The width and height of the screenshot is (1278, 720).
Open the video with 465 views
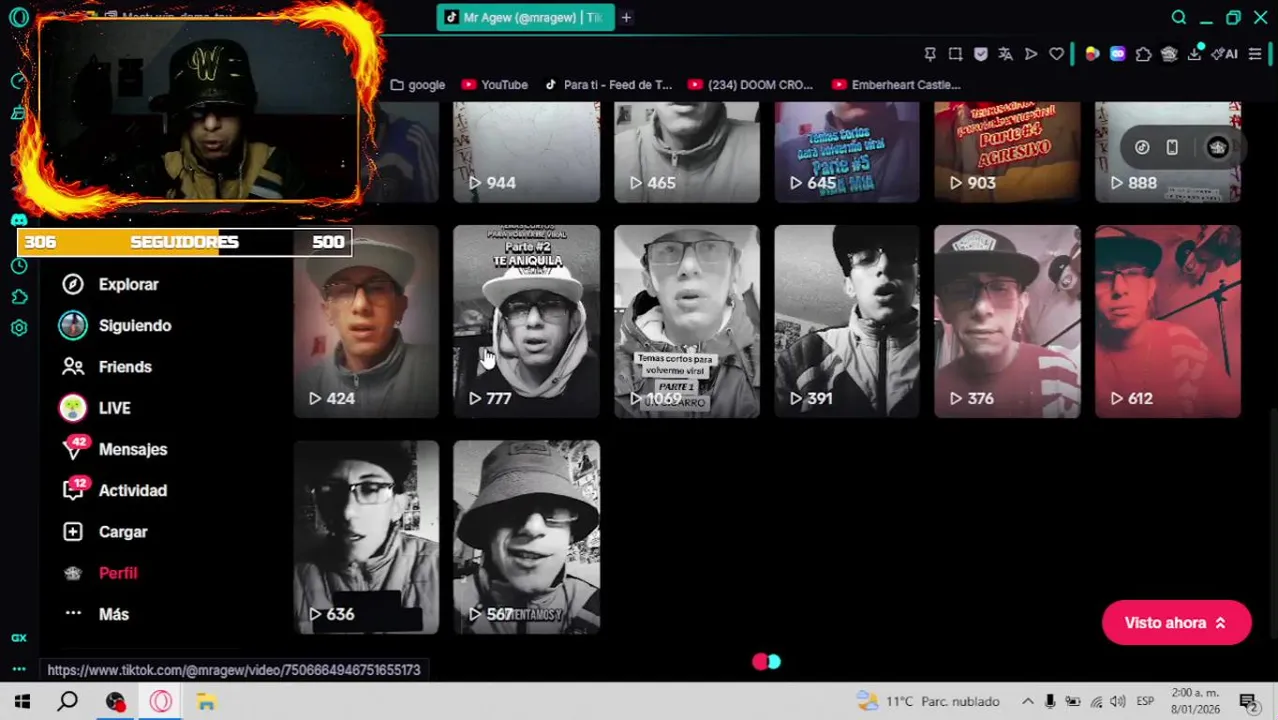687,152
